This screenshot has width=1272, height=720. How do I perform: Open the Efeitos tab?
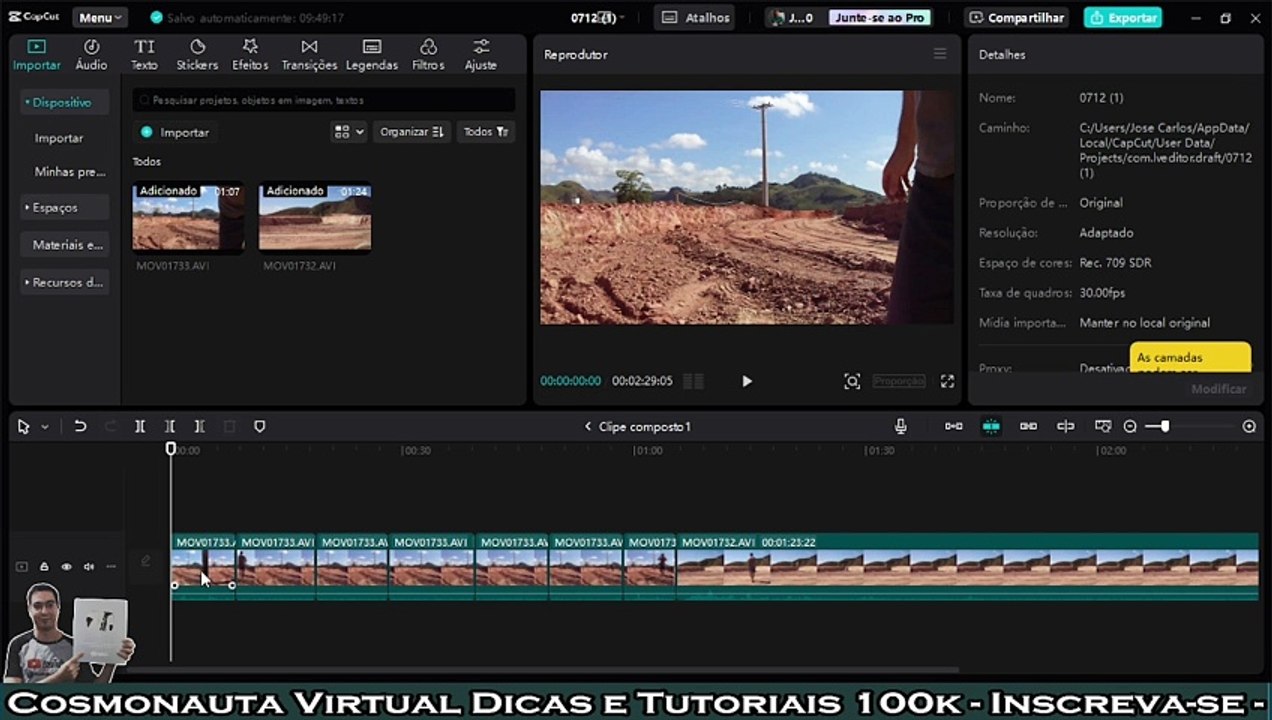tap(250, 54)
